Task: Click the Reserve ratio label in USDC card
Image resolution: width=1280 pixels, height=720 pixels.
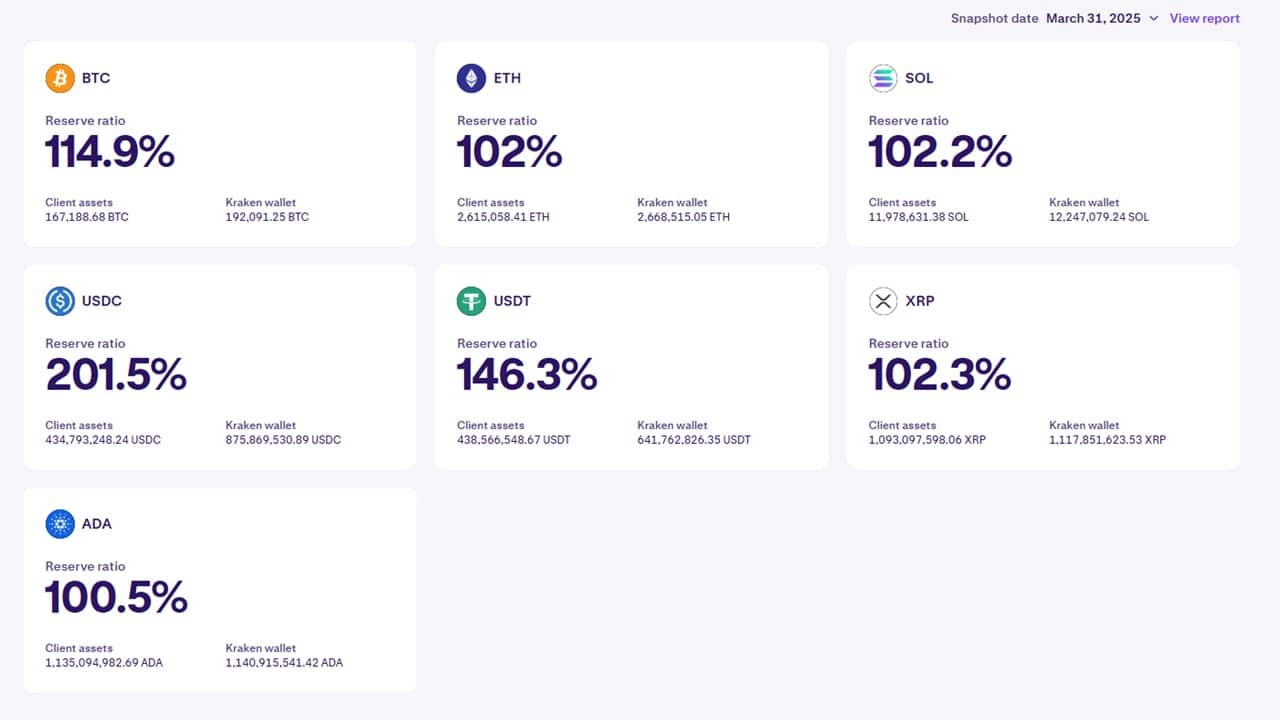Action: coord(85,344)
